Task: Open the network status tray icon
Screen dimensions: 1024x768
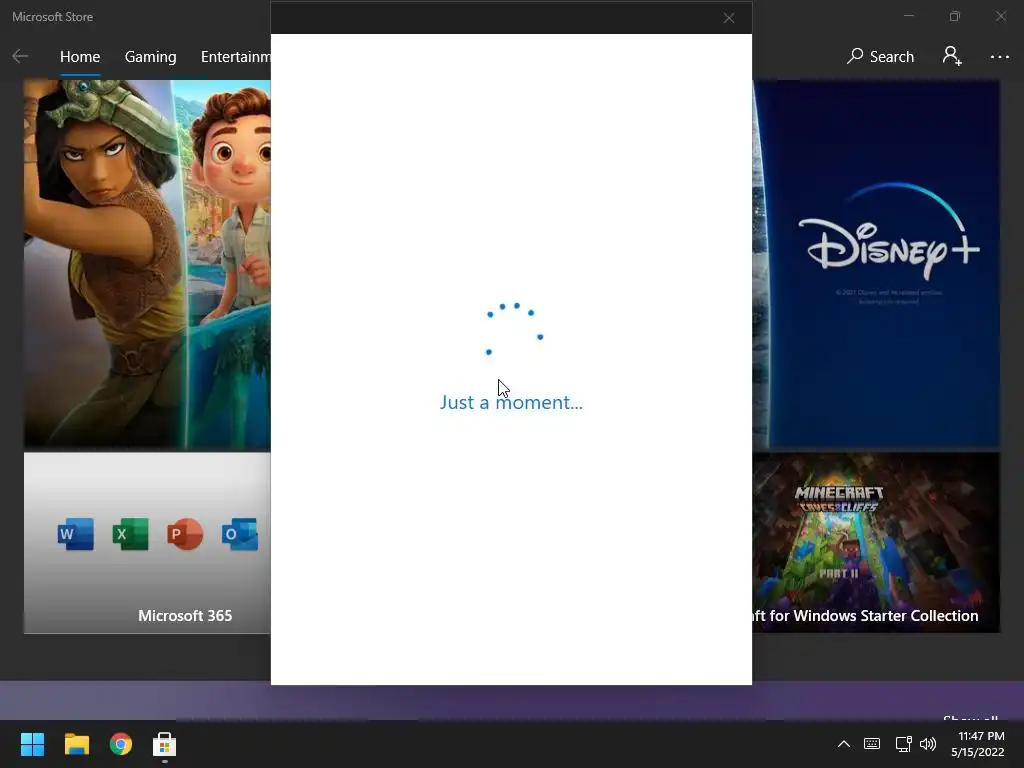Action: click(903, 744)
